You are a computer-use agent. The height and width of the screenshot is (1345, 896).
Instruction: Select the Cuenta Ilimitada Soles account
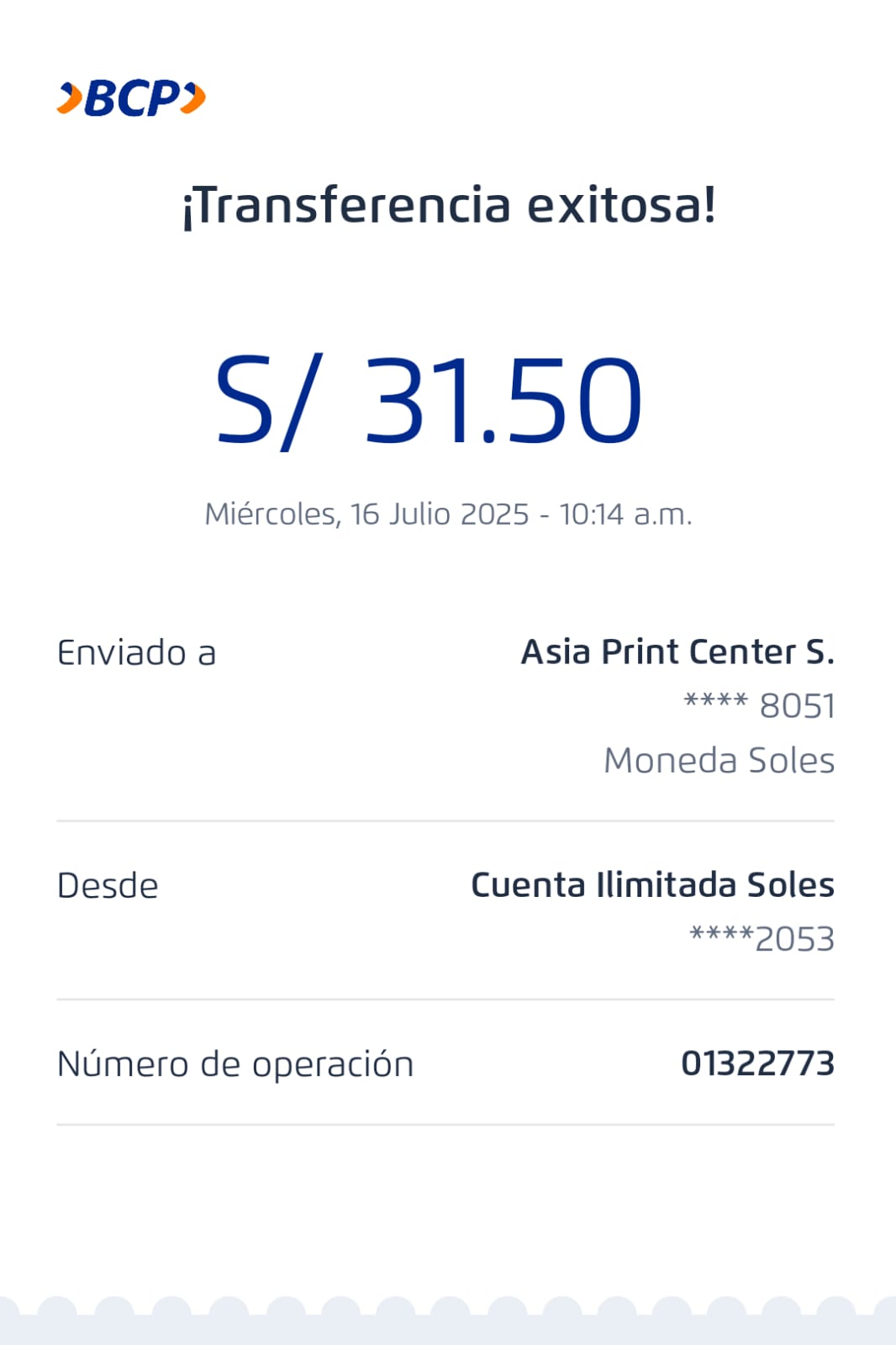click(x=652, y=885)
